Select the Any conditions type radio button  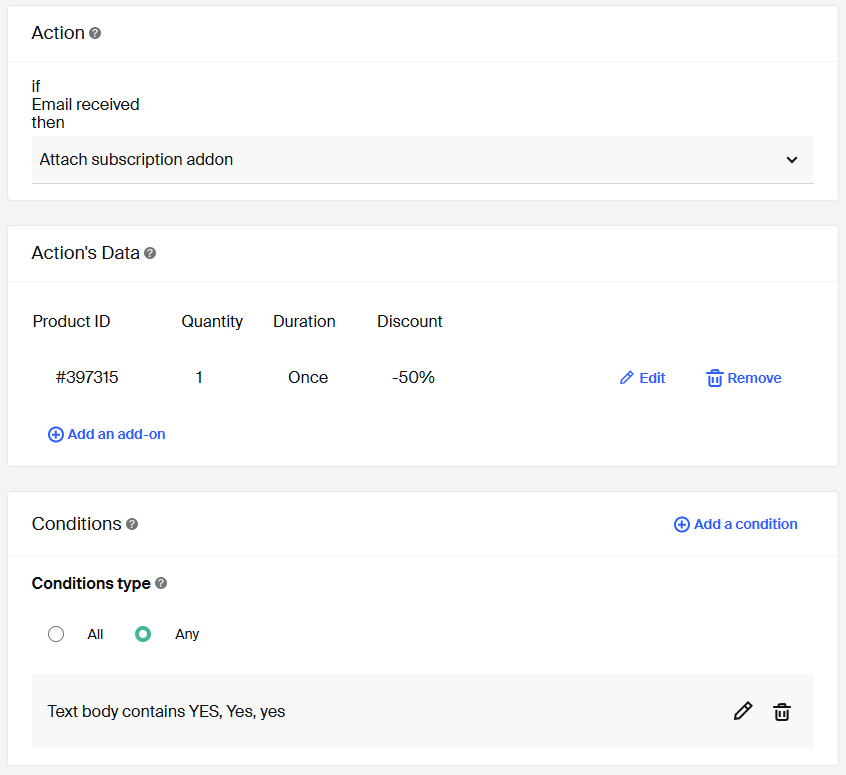click(x=143, y=634)
